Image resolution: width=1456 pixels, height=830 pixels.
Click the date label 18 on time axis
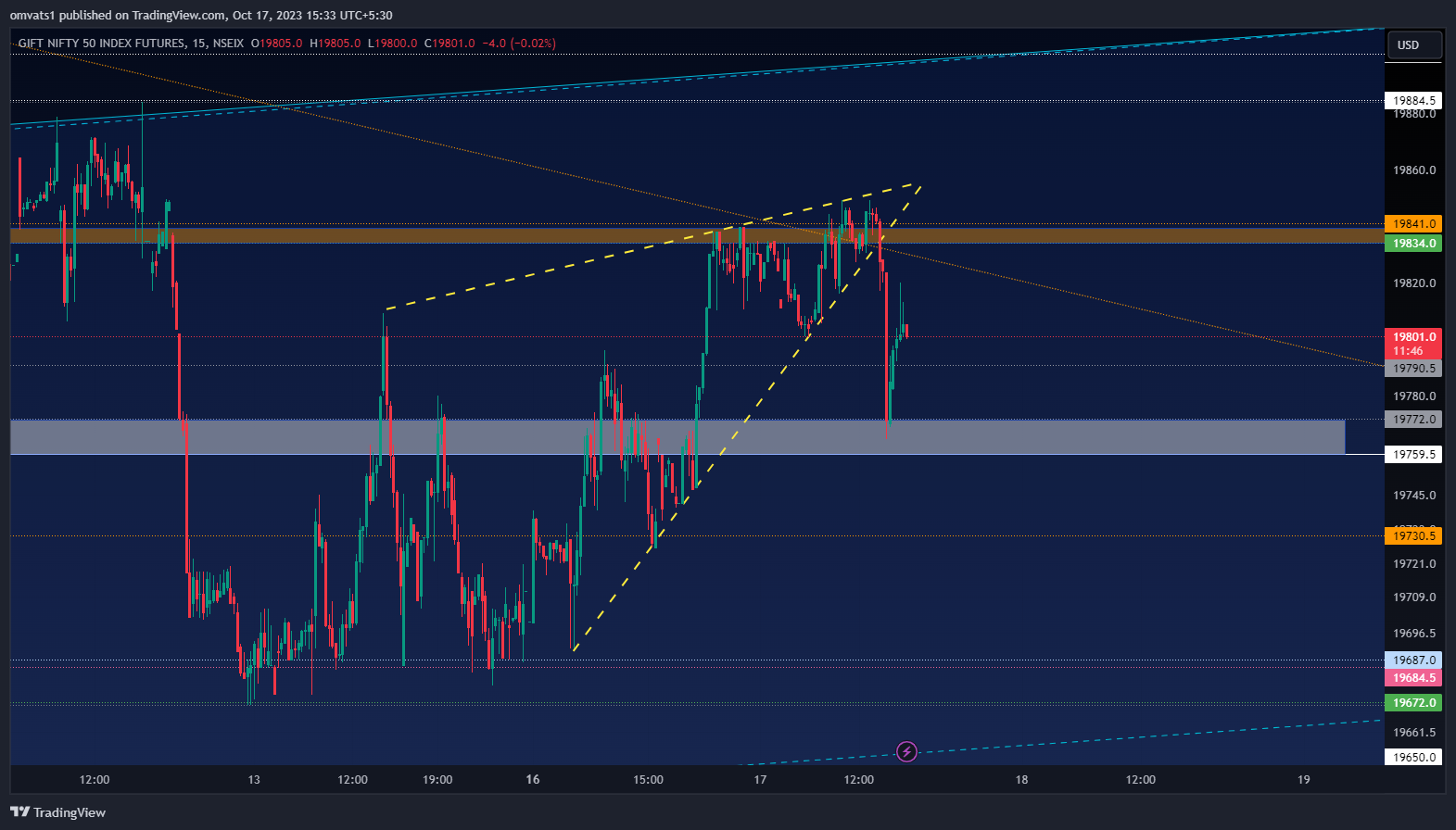click(x=1021, y=779)
